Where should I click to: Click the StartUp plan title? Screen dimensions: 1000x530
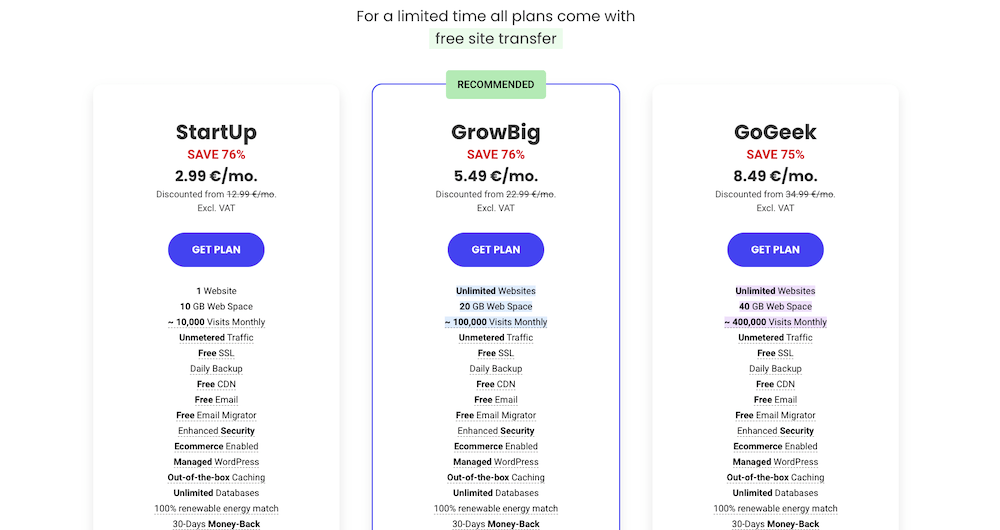point(216,132)
